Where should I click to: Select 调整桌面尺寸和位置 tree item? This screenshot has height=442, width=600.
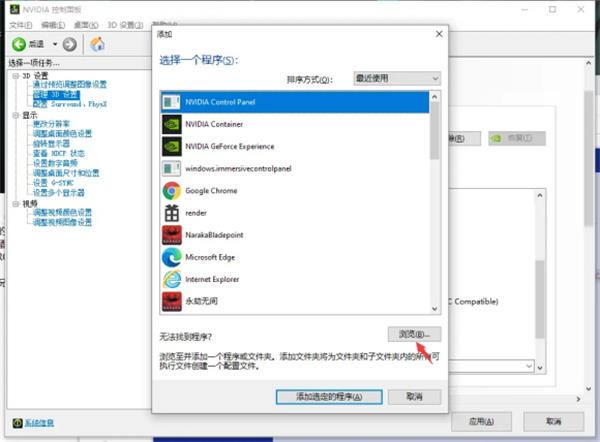66,173
